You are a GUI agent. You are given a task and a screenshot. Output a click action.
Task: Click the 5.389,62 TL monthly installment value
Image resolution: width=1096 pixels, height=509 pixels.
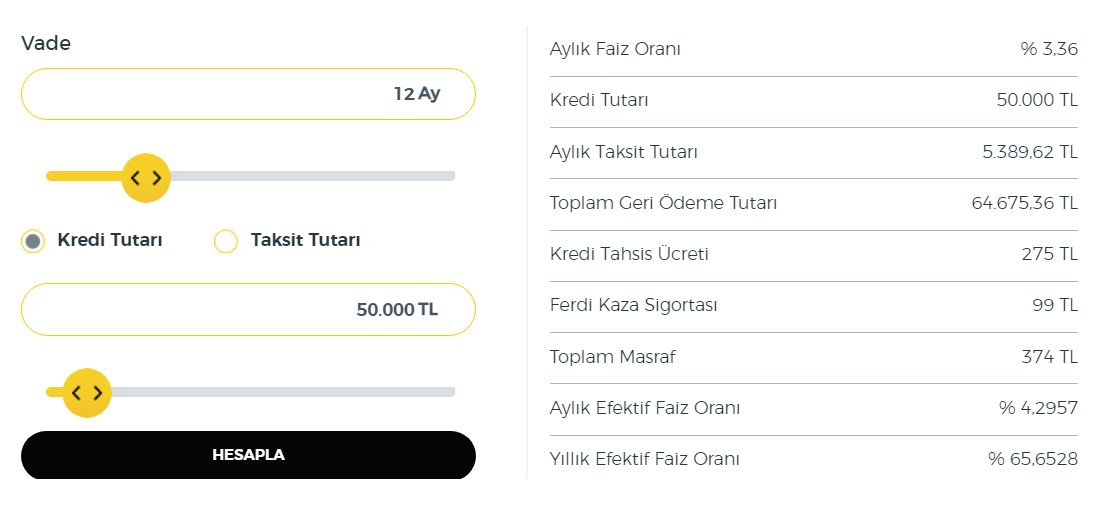[x=1030, y=152]
